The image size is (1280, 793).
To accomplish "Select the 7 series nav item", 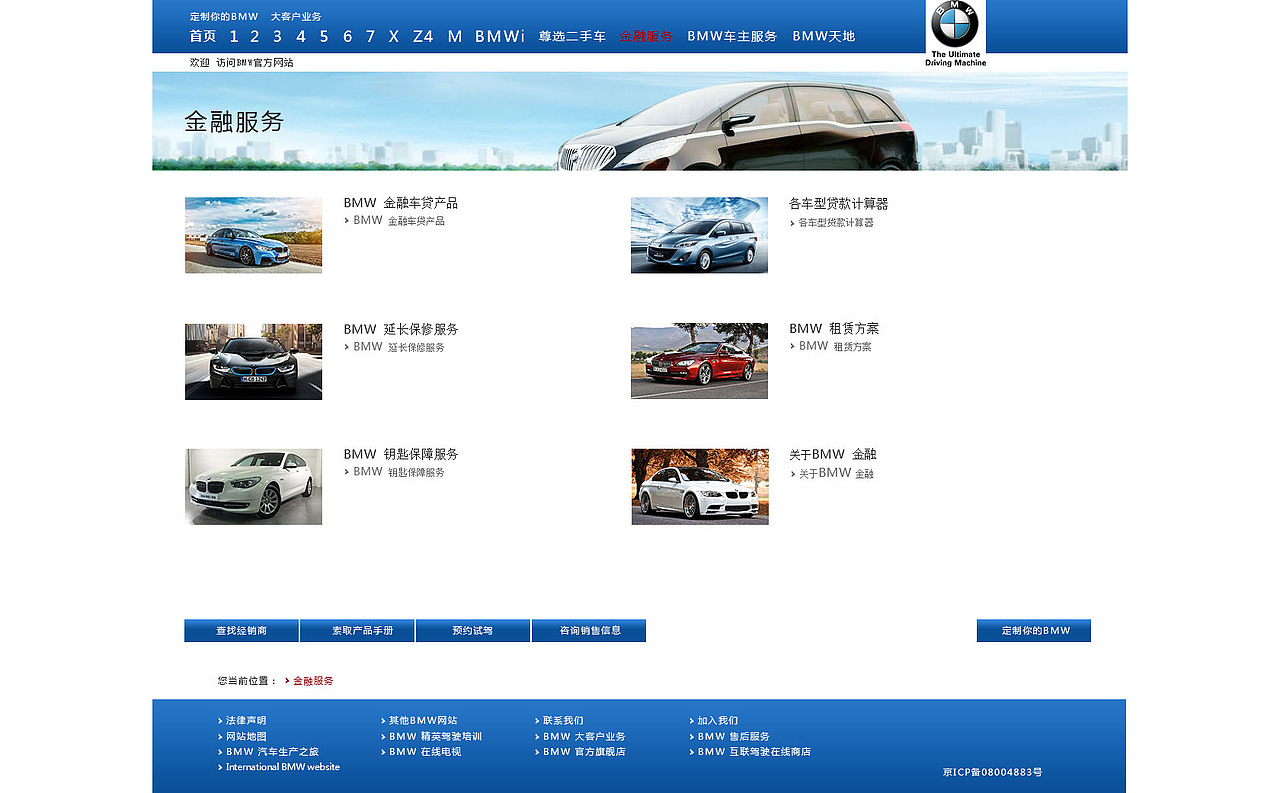I will [370, 36].
